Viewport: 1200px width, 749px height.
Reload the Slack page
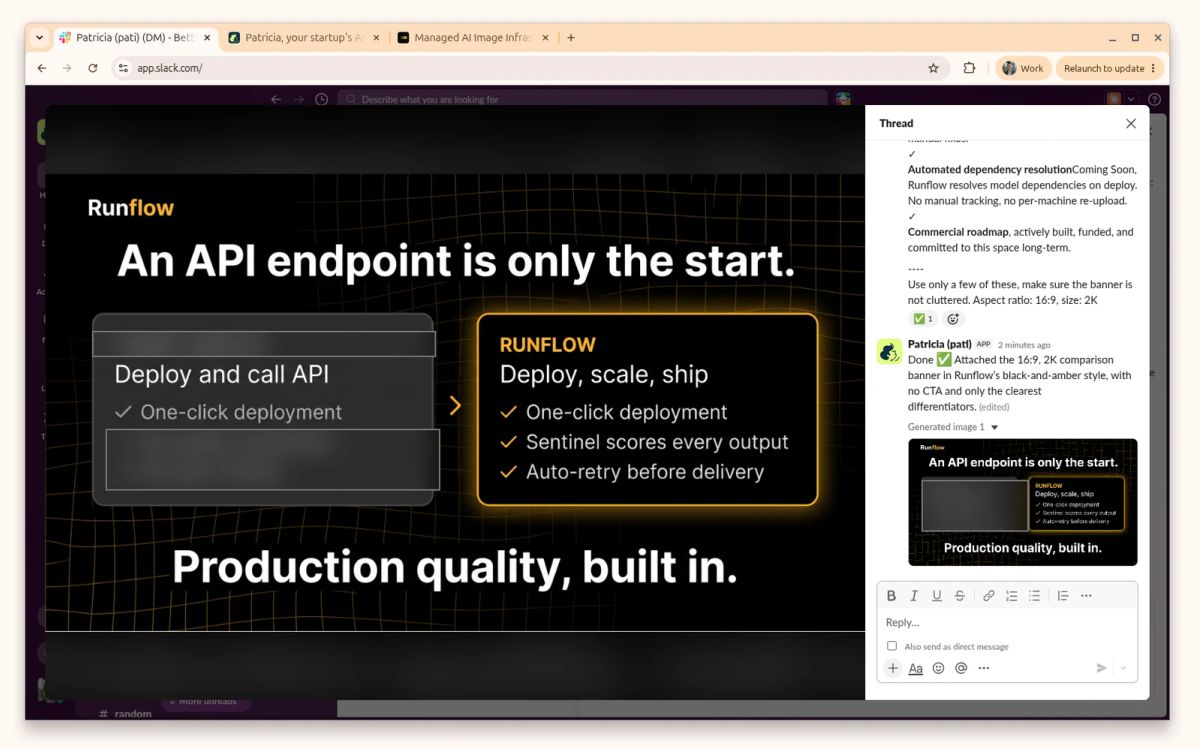click(93, 68)
